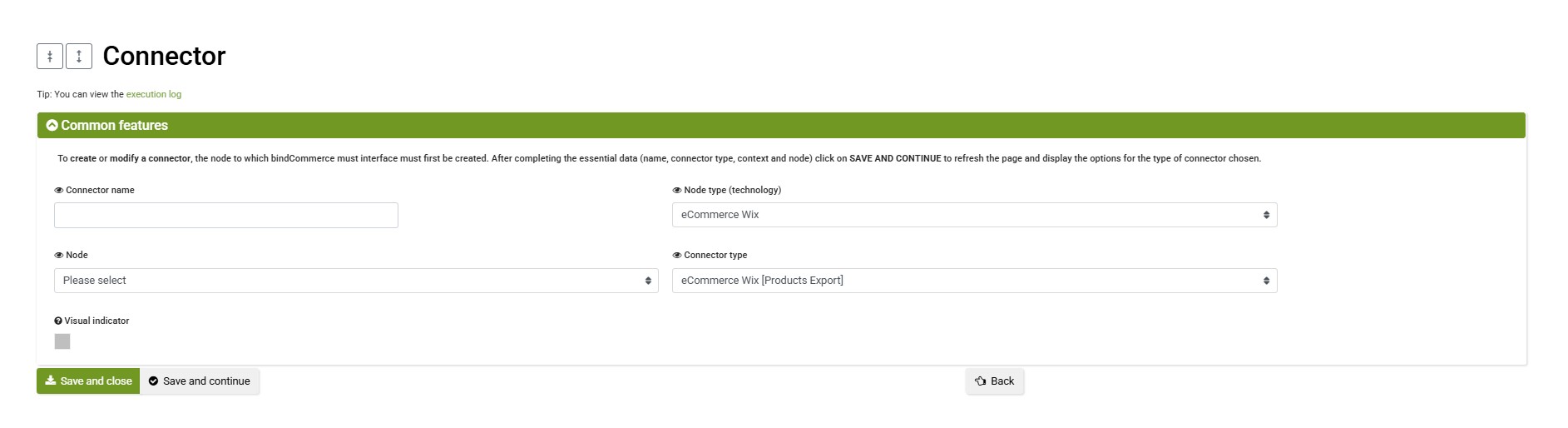Image resolution: width=1568 pixels, height=428 pixels.
Task: Click the pointing-hand icon on the Back button
Action: click(x=980, y=381)
